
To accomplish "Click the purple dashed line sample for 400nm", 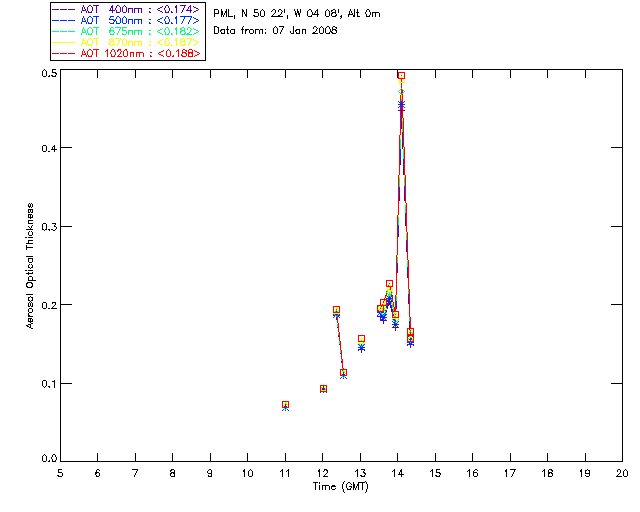I will click(63, 9).
